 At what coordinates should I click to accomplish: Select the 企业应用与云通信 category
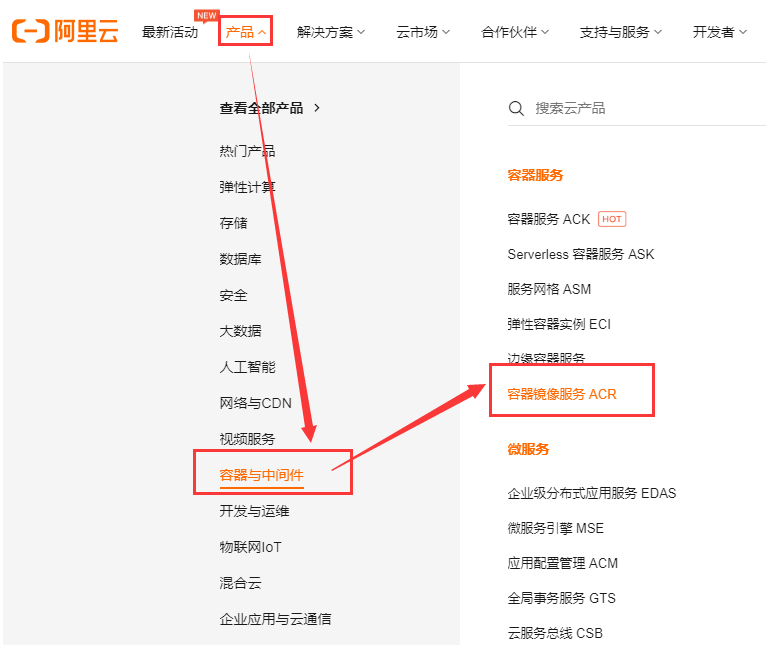275,619
